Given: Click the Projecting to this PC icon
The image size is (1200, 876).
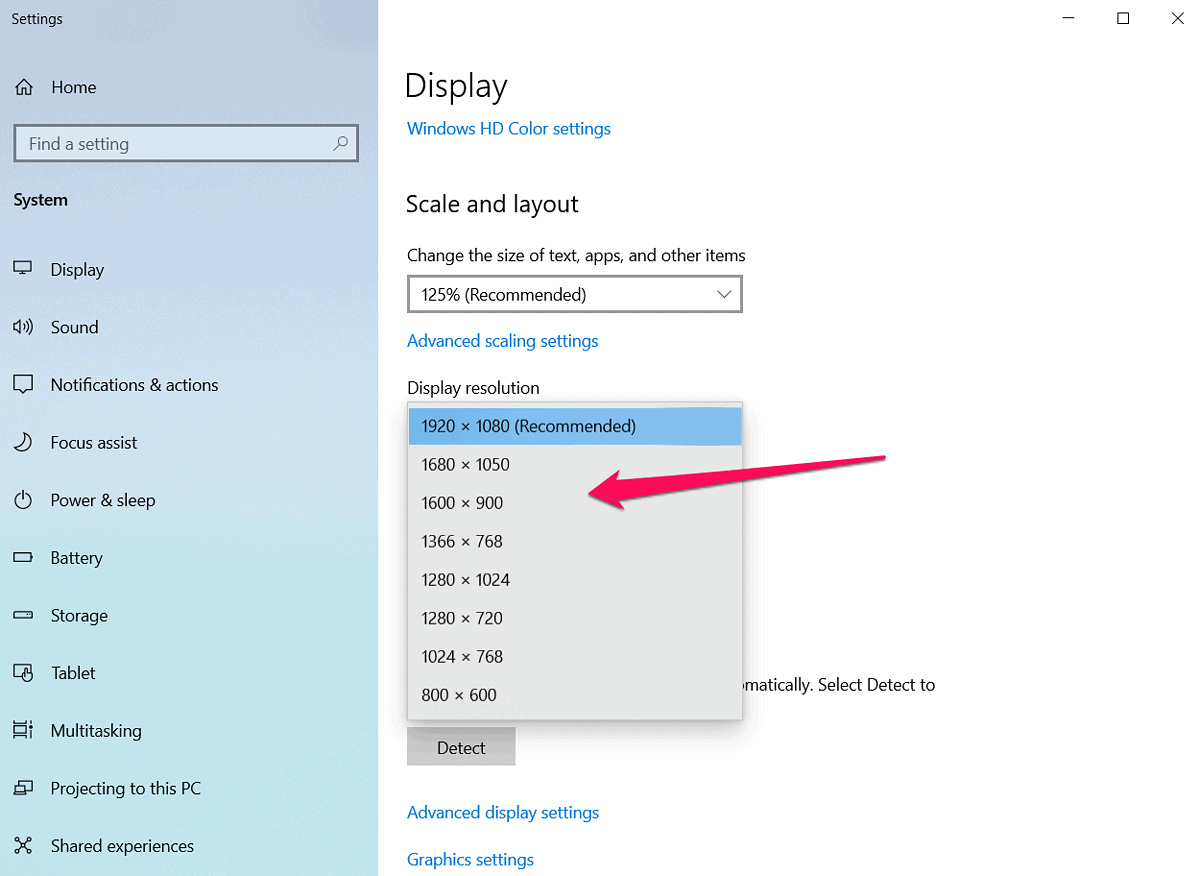Looking at the screenshot, I should point(24,788).
